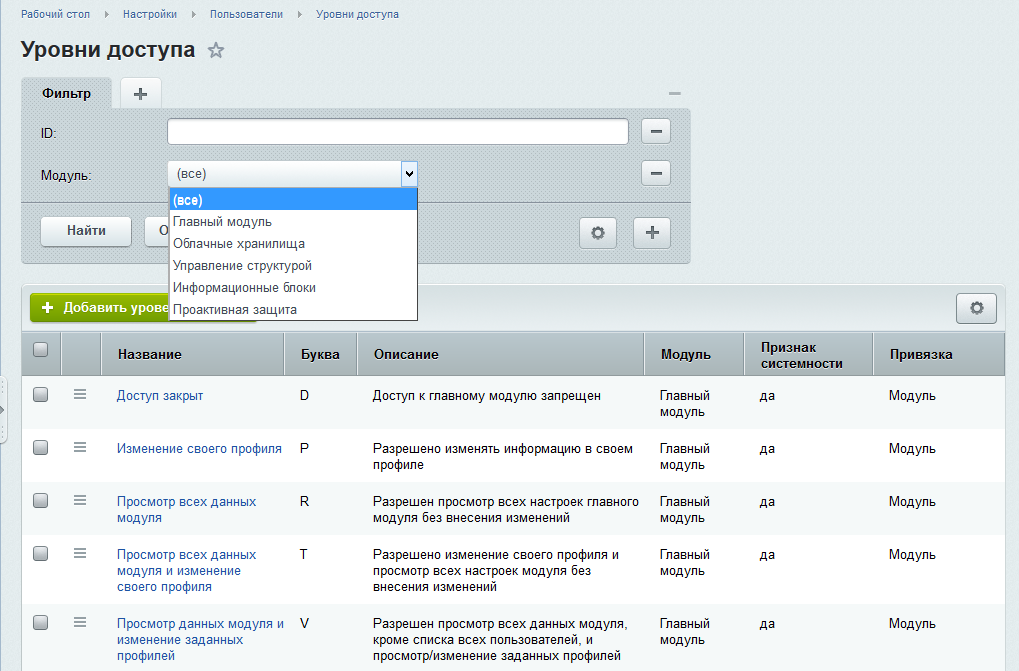This screenshot has width=1019, height=671.
Task: Select (все) in module dropdown
Action: [293, 200]
